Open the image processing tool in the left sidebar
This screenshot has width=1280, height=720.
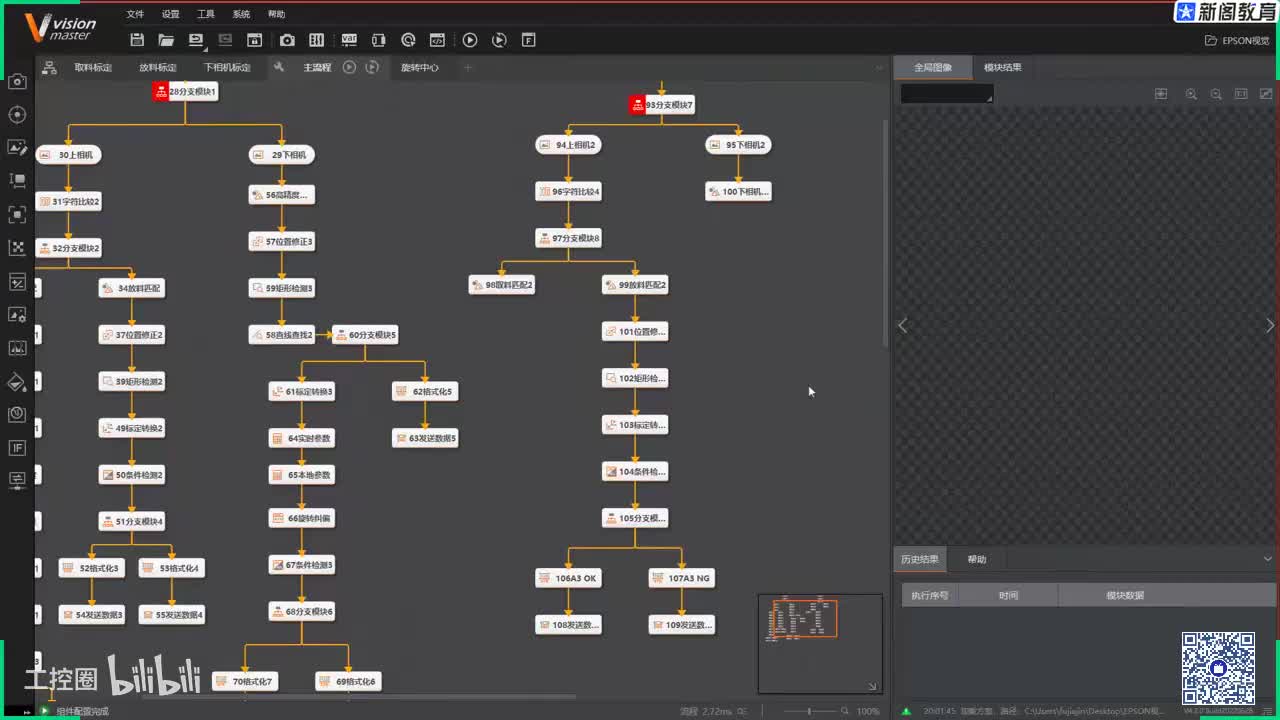point(17,147)
